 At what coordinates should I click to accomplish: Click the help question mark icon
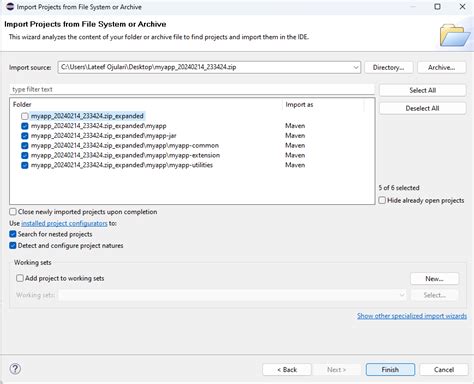[x=15, y=369]
